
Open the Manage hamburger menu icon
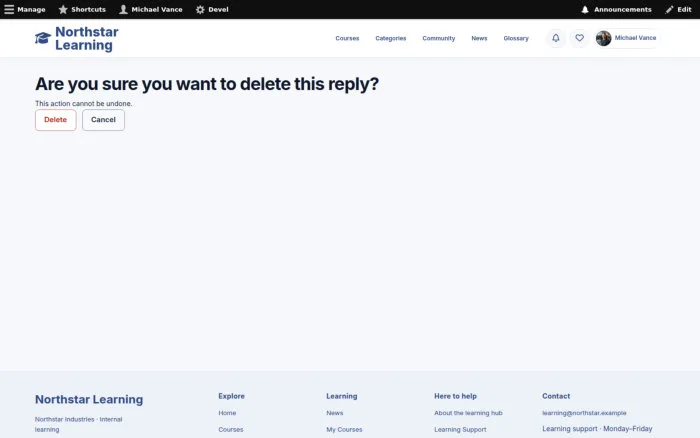(x=9, y=9)
